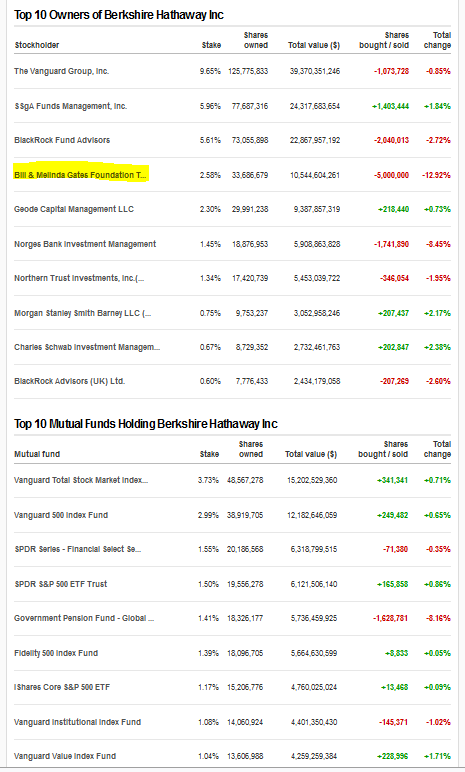Click highlighted Bill & Melinda Gates Foundation entry
The image size is (465, 772).
(81, 175)
